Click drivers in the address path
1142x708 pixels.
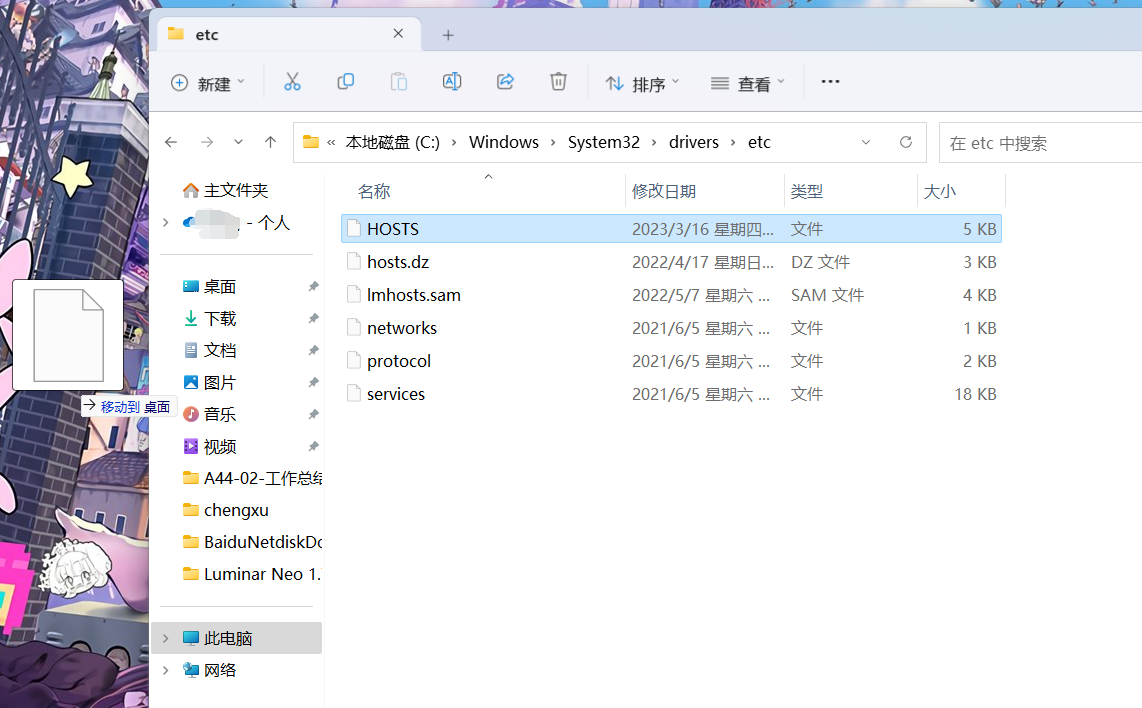(694, 142)
